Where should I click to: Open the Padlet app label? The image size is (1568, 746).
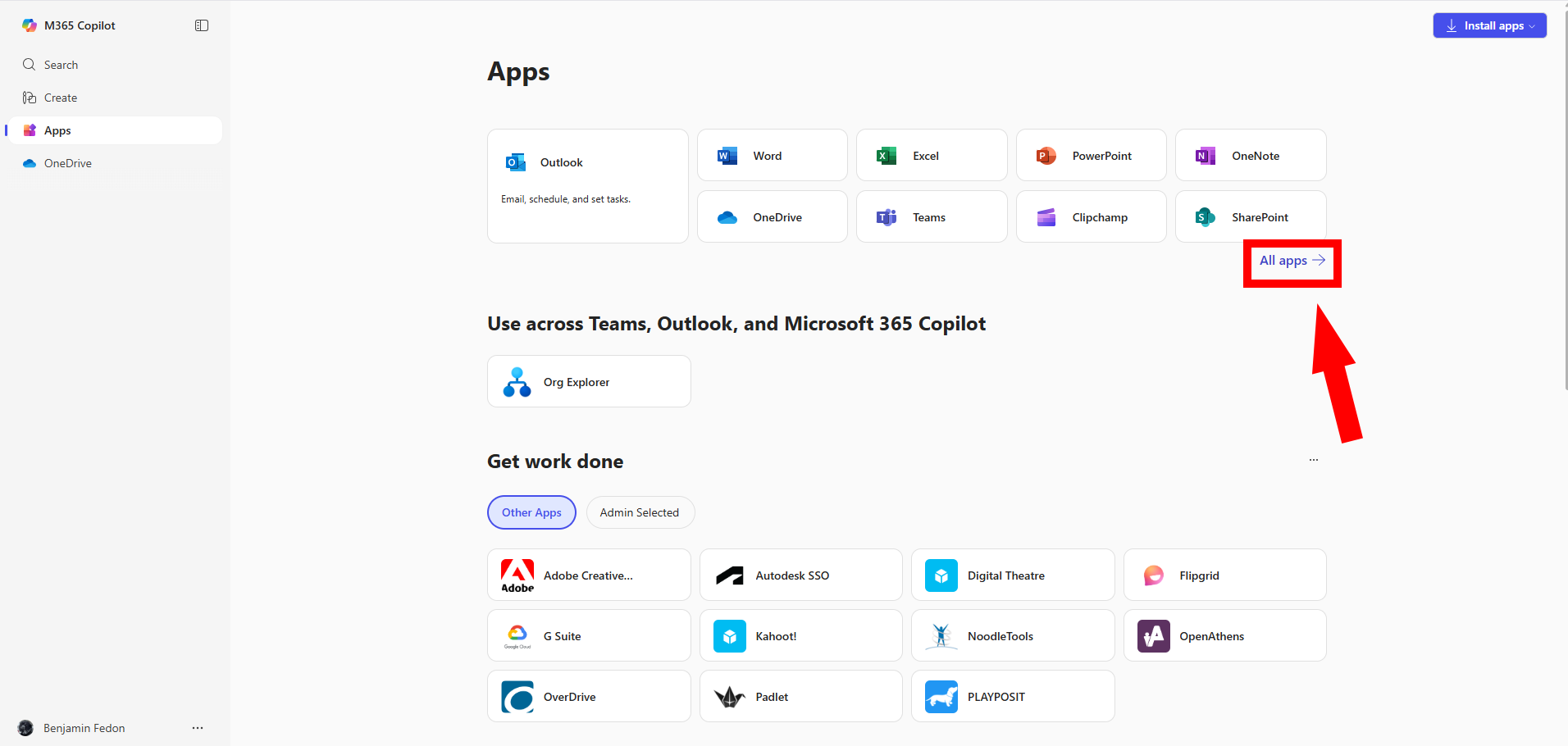772,697
